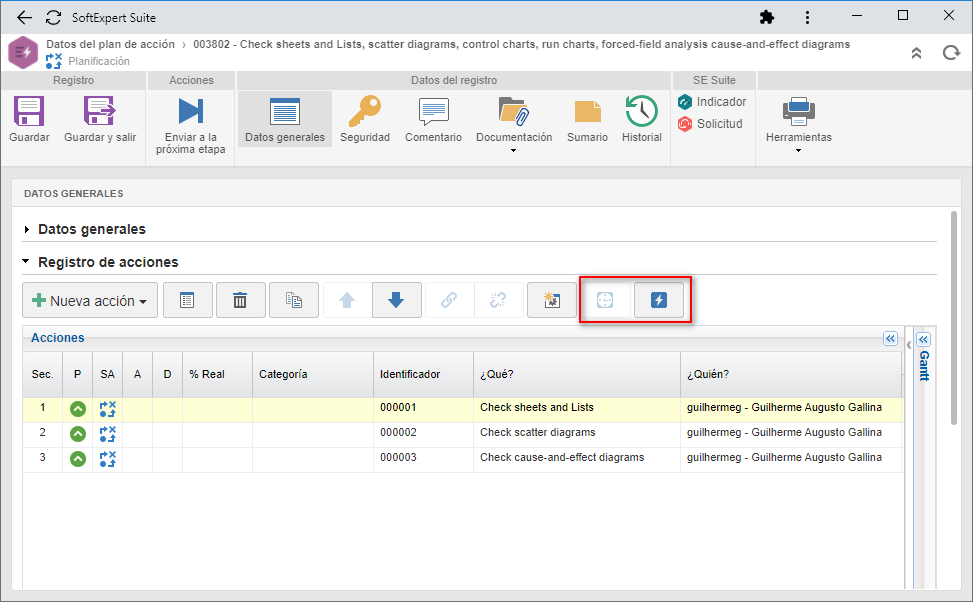Click green status icon in row 000002
This screenshot has width=973, height=602.
click(x=78, y=434)
